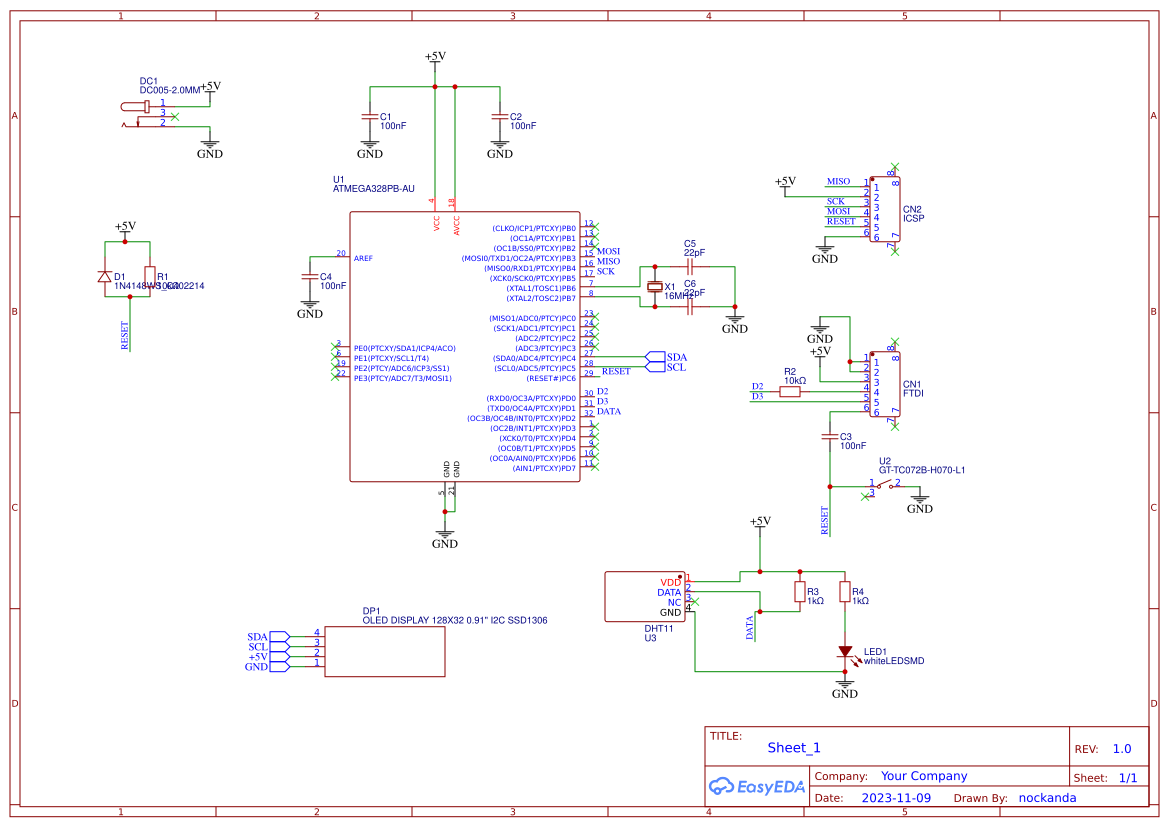Viewport: 1169px width, 827px height.
Task: Select the C2 100nF capacitor symbol
Action: 500,116
